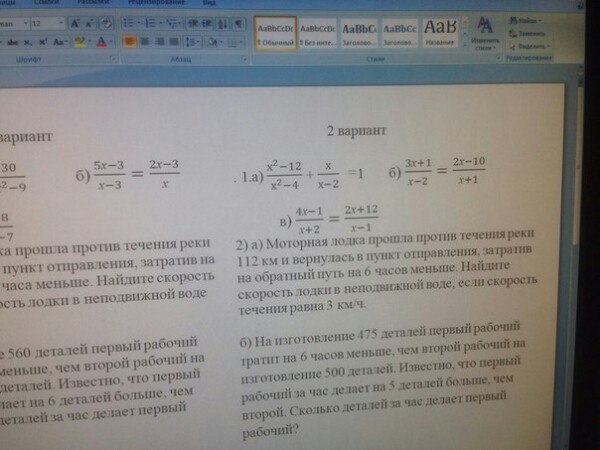Viewport: 600px width, 450px height.
Task: Click the line spacing icon
Action: [x=190, y=42]
